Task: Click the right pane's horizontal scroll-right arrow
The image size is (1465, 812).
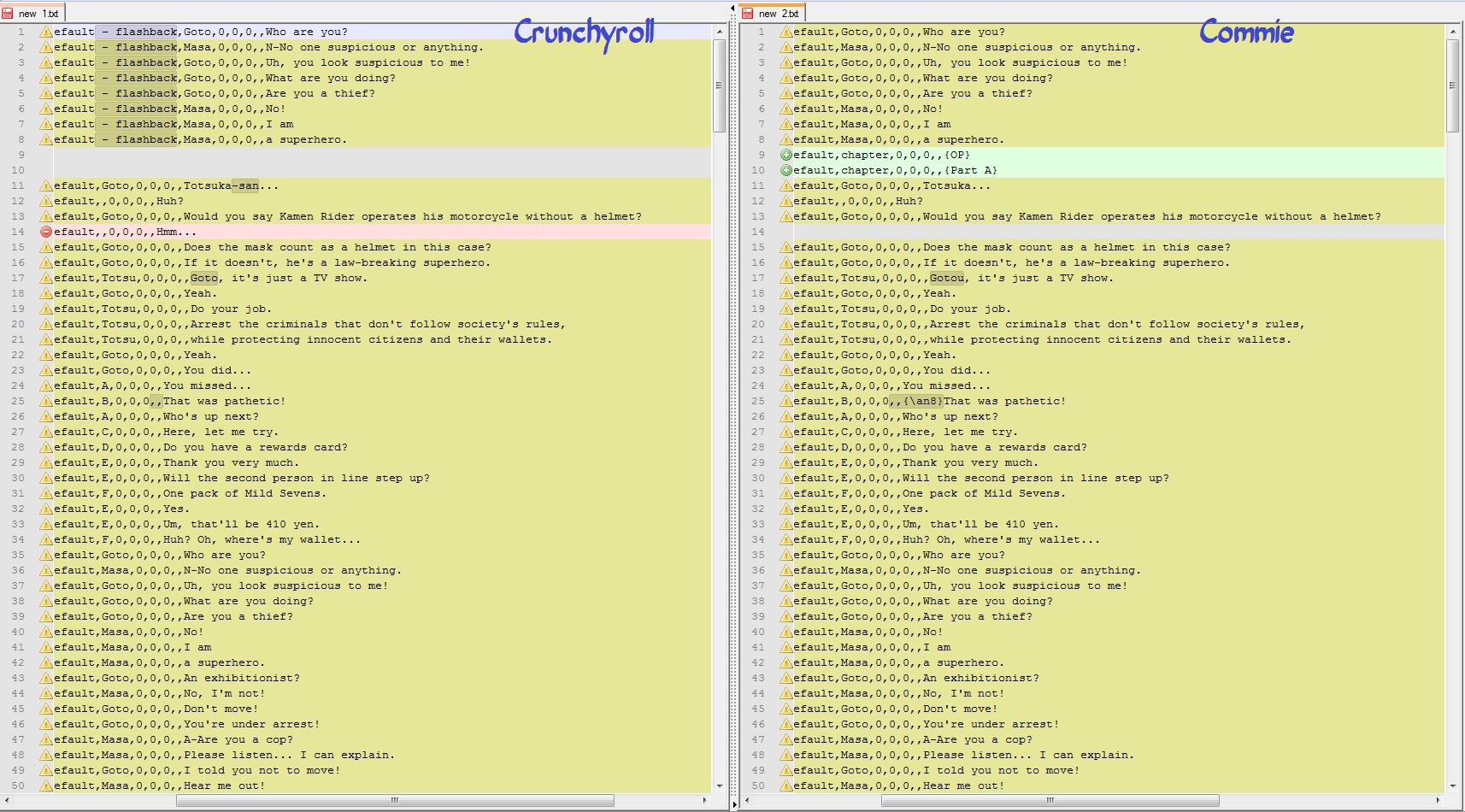Action: [x=1438, y=801]
